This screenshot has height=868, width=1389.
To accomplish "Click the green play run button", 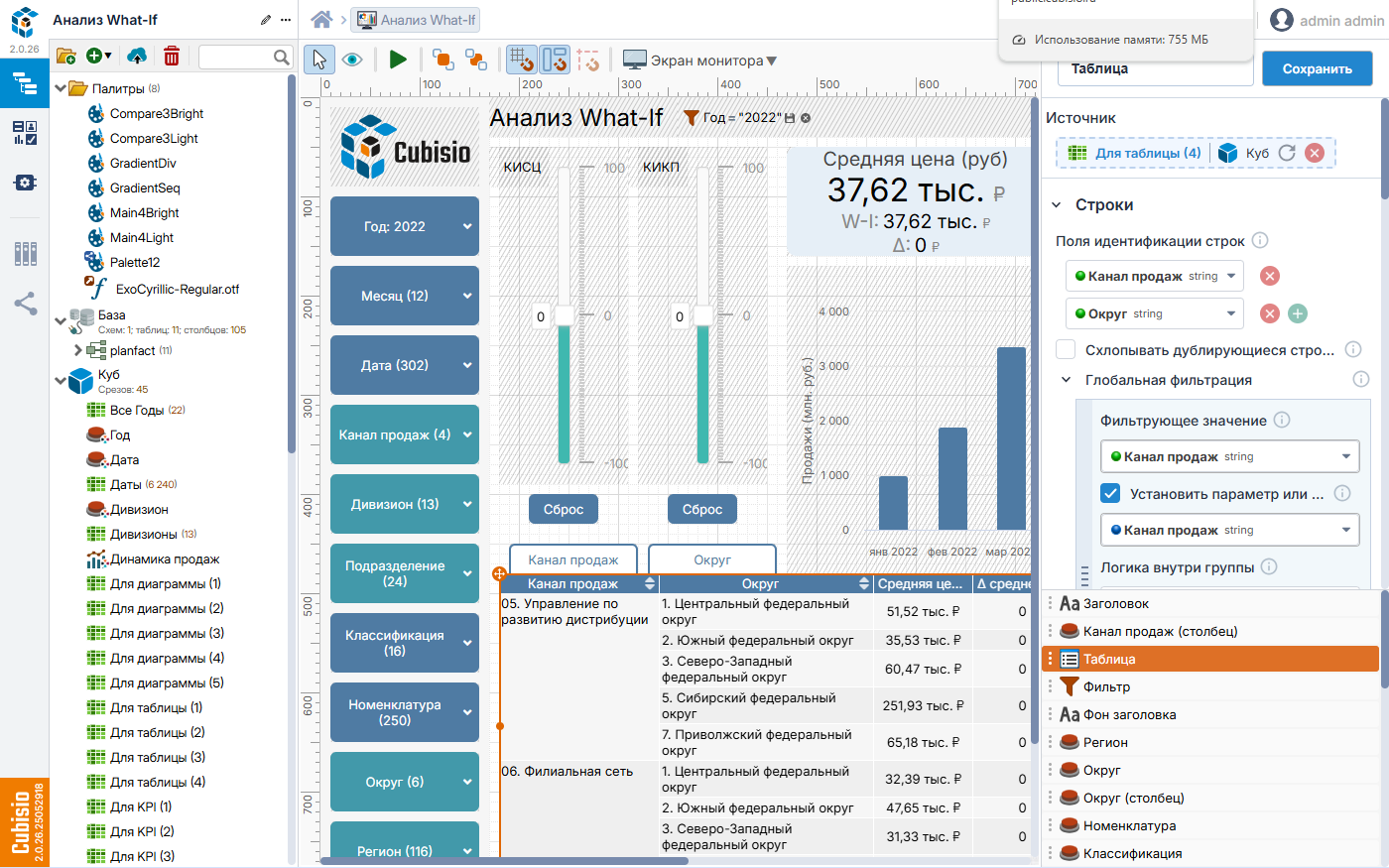I will [x=398, y=61].
